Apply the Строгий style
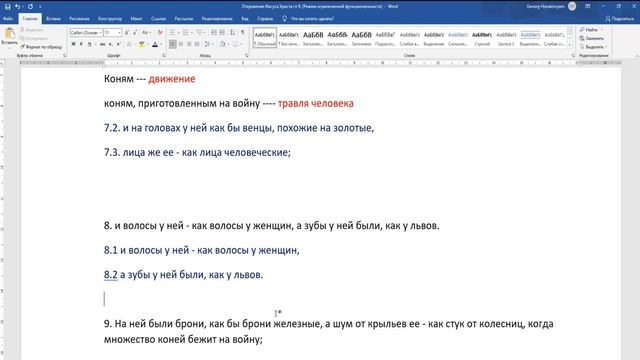Image resolution: width=640 pixels, height=360 pixels. pyautogui.click(x=482, y=38)
